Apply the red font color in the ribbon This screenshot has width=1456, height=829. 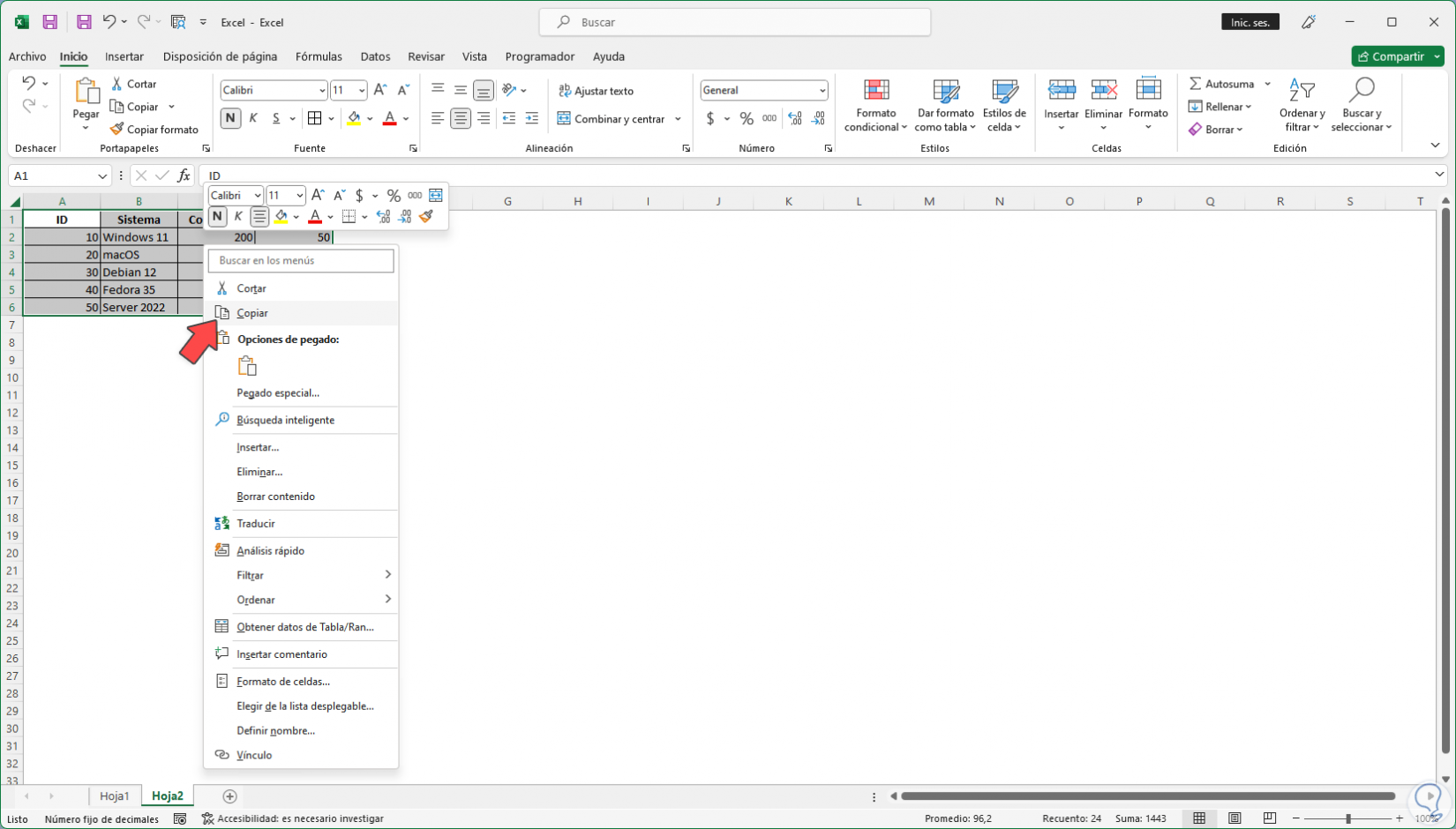[x=390, y=119]
